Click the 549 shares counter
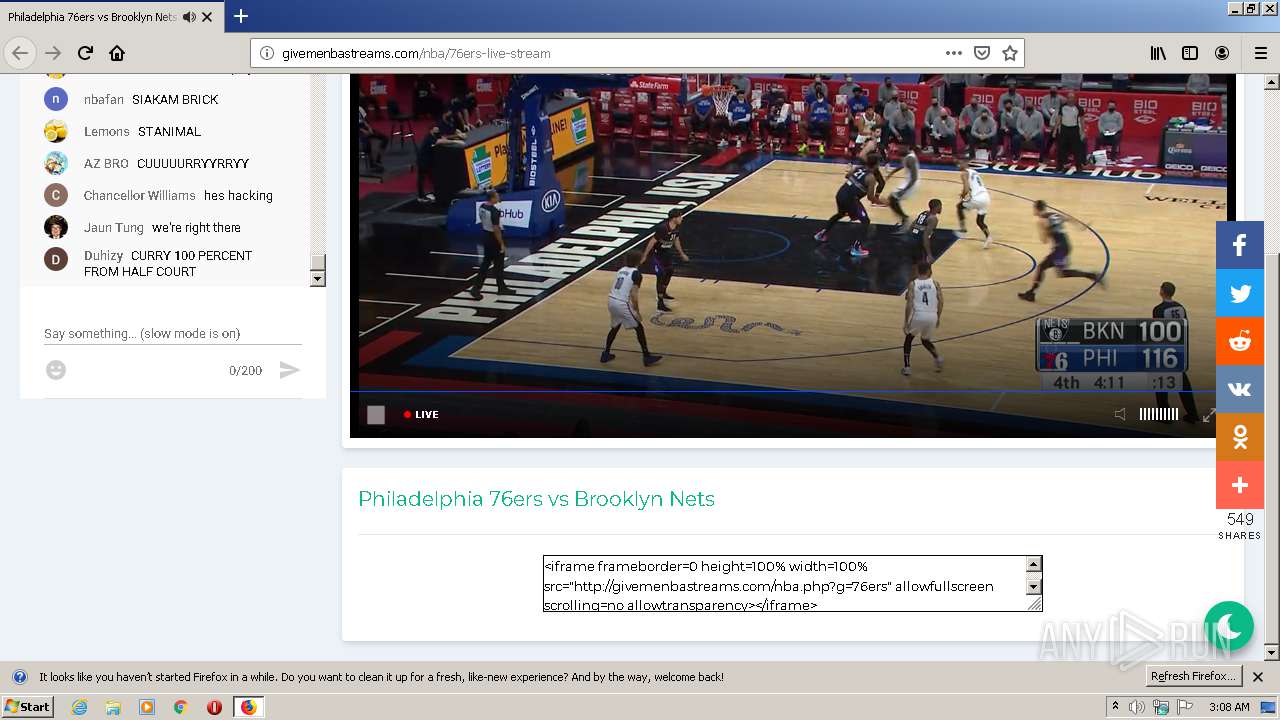 coord(1240,525)
